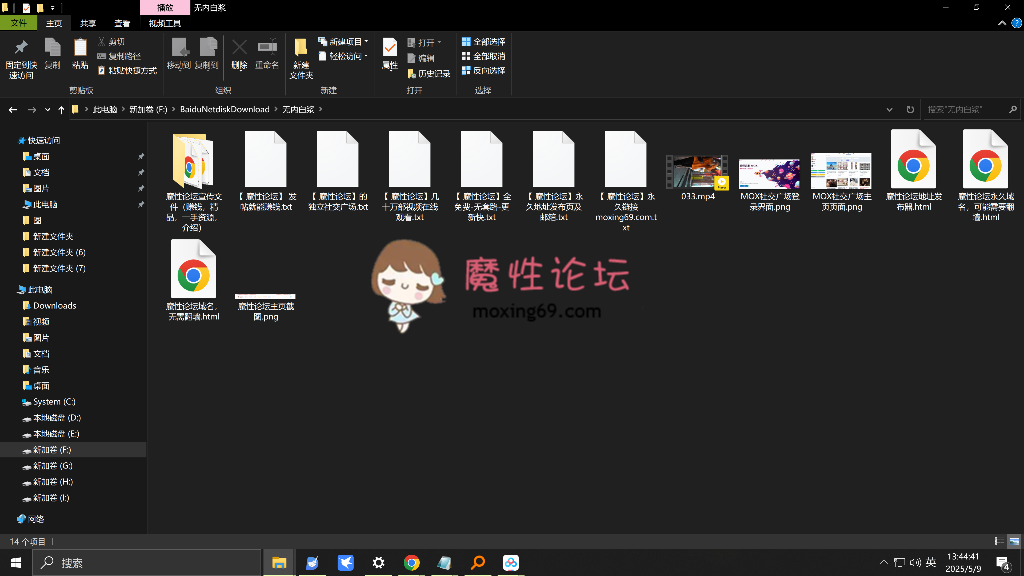1024x576 pixels.
Task: Select the 魔性论坛域名，无需翻墙.html Chrome file
Action: click(193, 280)
